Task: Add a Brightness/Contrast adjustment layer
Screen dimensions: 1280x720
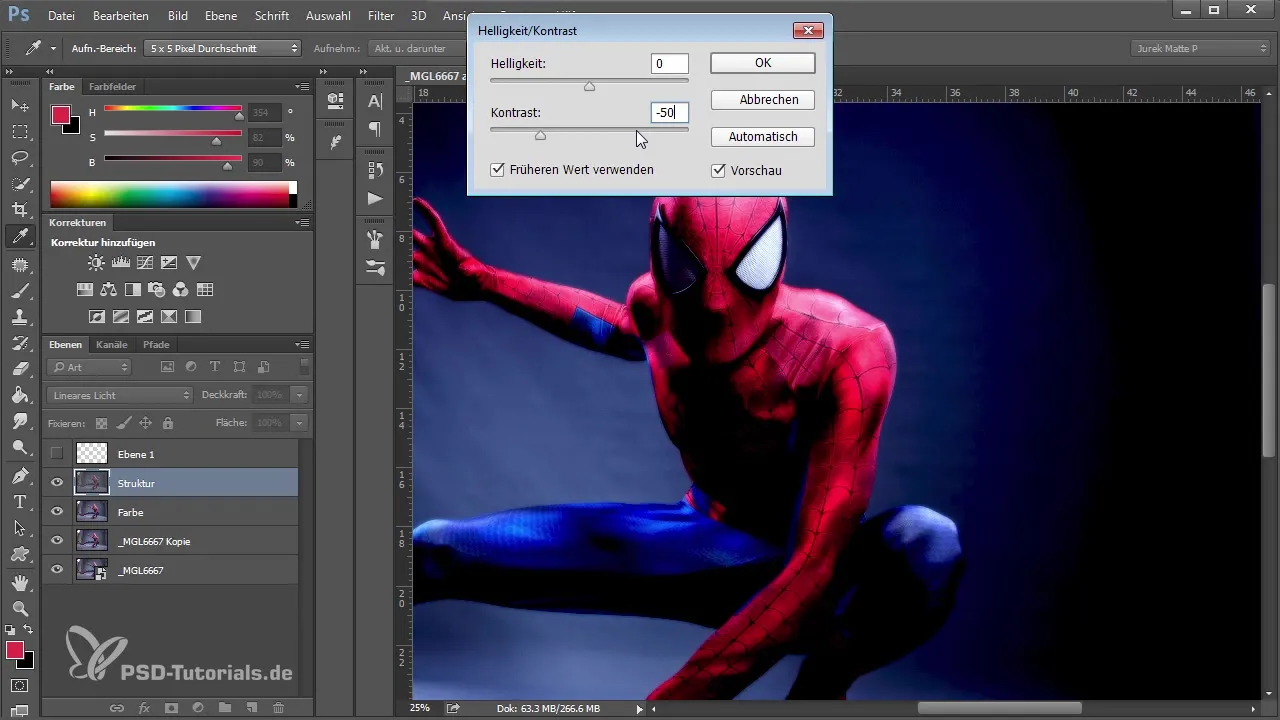Action: click(x=96, y=263)
